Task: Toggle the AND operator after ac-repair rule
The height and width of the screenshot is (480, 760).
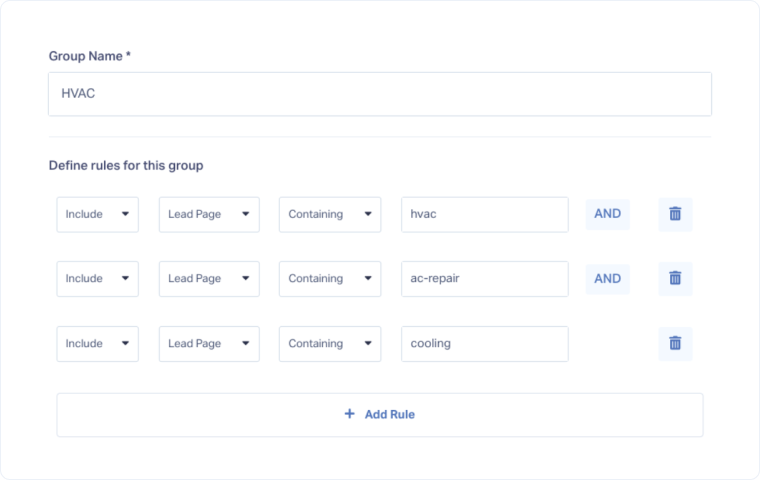Action: (607, 279)
